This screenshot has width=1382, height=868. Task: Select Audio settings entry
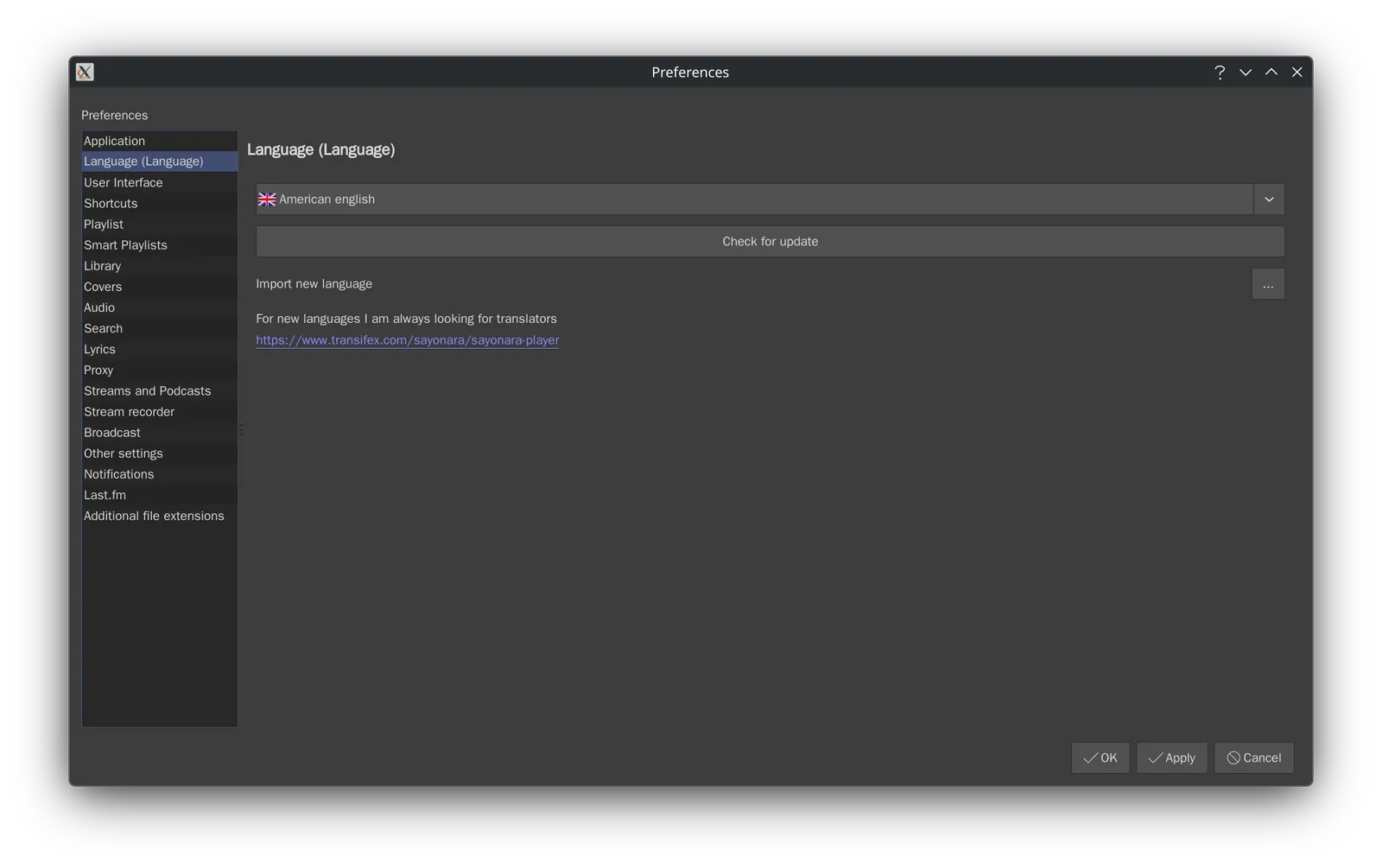click(x=160, y=307)
